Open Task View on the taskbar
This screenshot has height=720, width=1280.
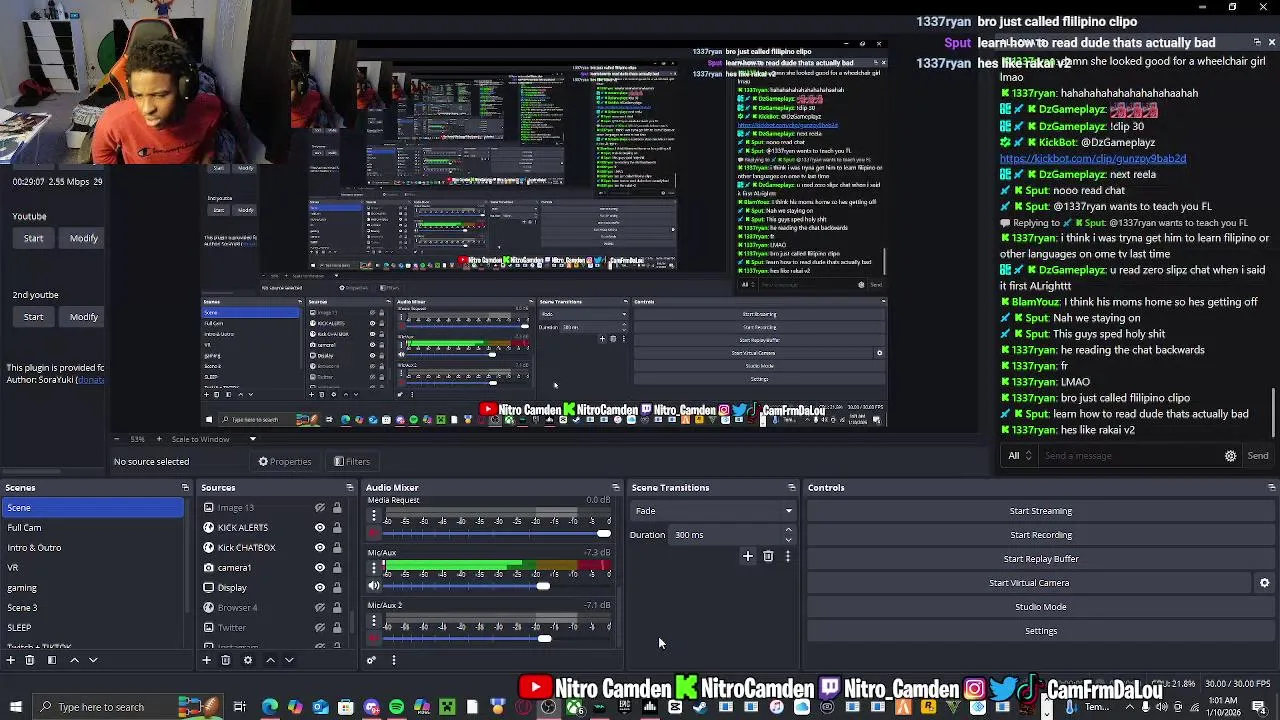(x=240, y=707)
